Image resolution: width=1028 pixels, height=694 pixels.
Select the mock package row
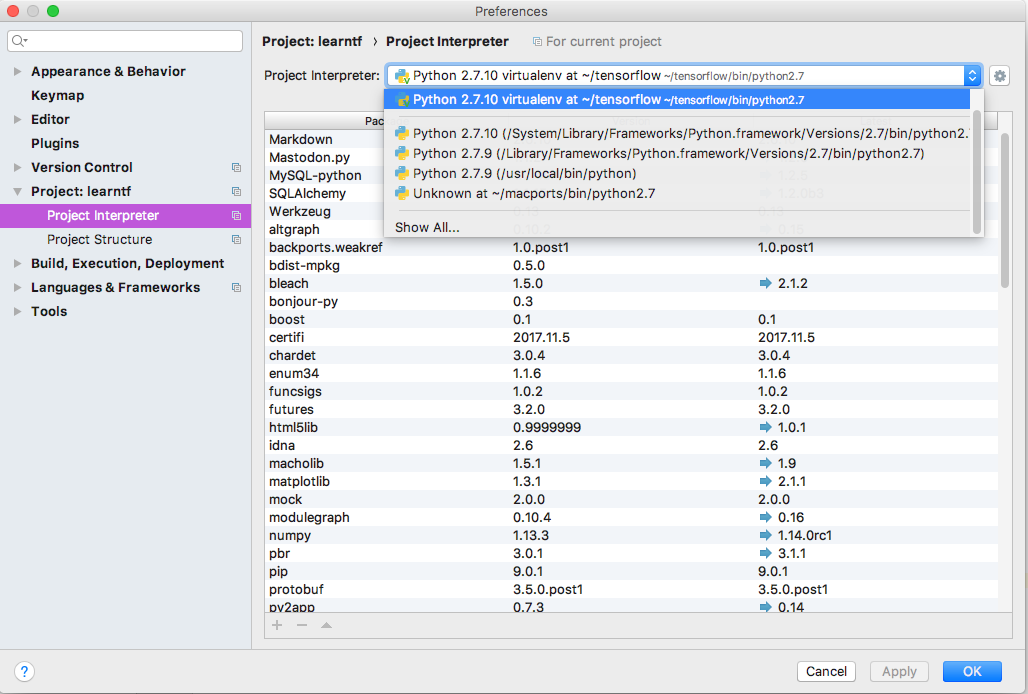[x=631, y=499]
